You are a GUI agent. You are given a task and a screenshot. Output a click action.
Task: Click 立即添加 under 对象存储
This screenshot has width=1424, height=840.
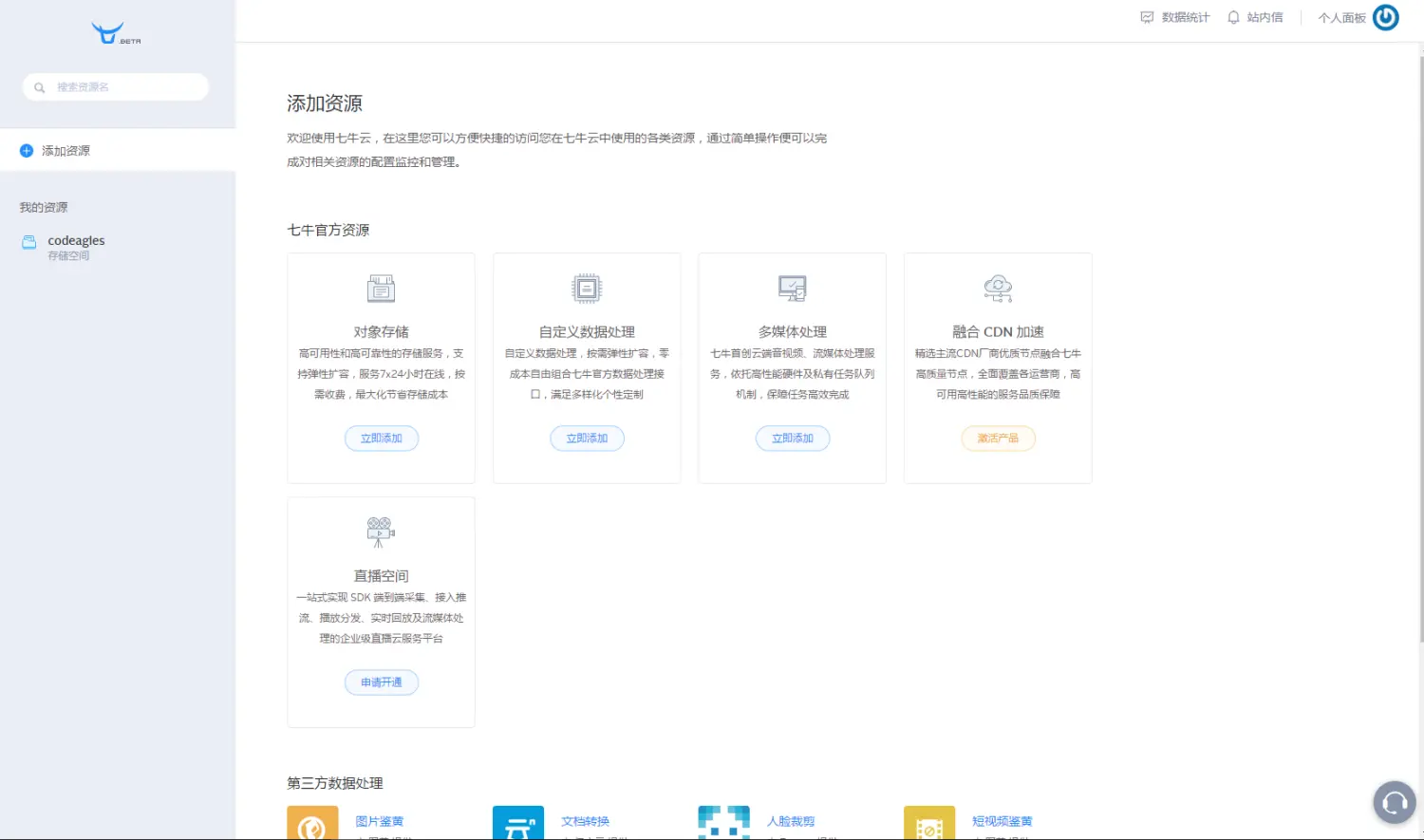pos(382,439)
